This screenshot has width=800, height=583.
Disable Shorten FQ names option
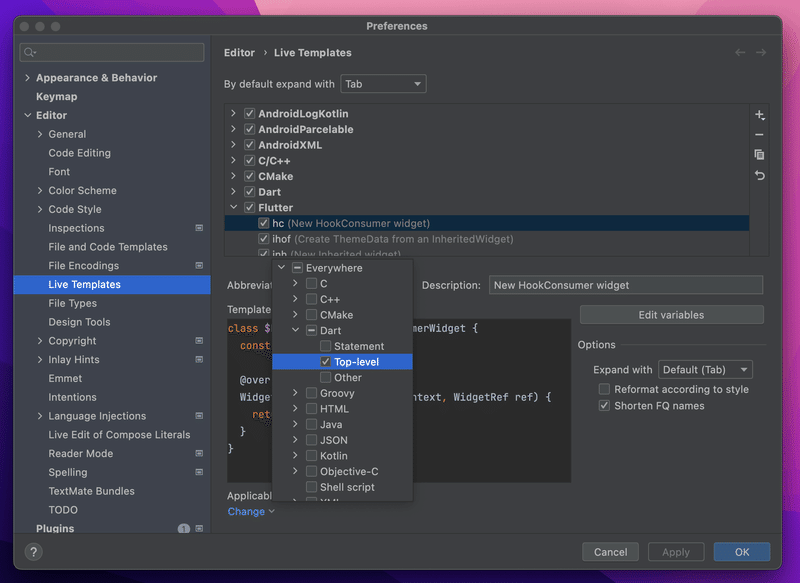coord(604,405)
